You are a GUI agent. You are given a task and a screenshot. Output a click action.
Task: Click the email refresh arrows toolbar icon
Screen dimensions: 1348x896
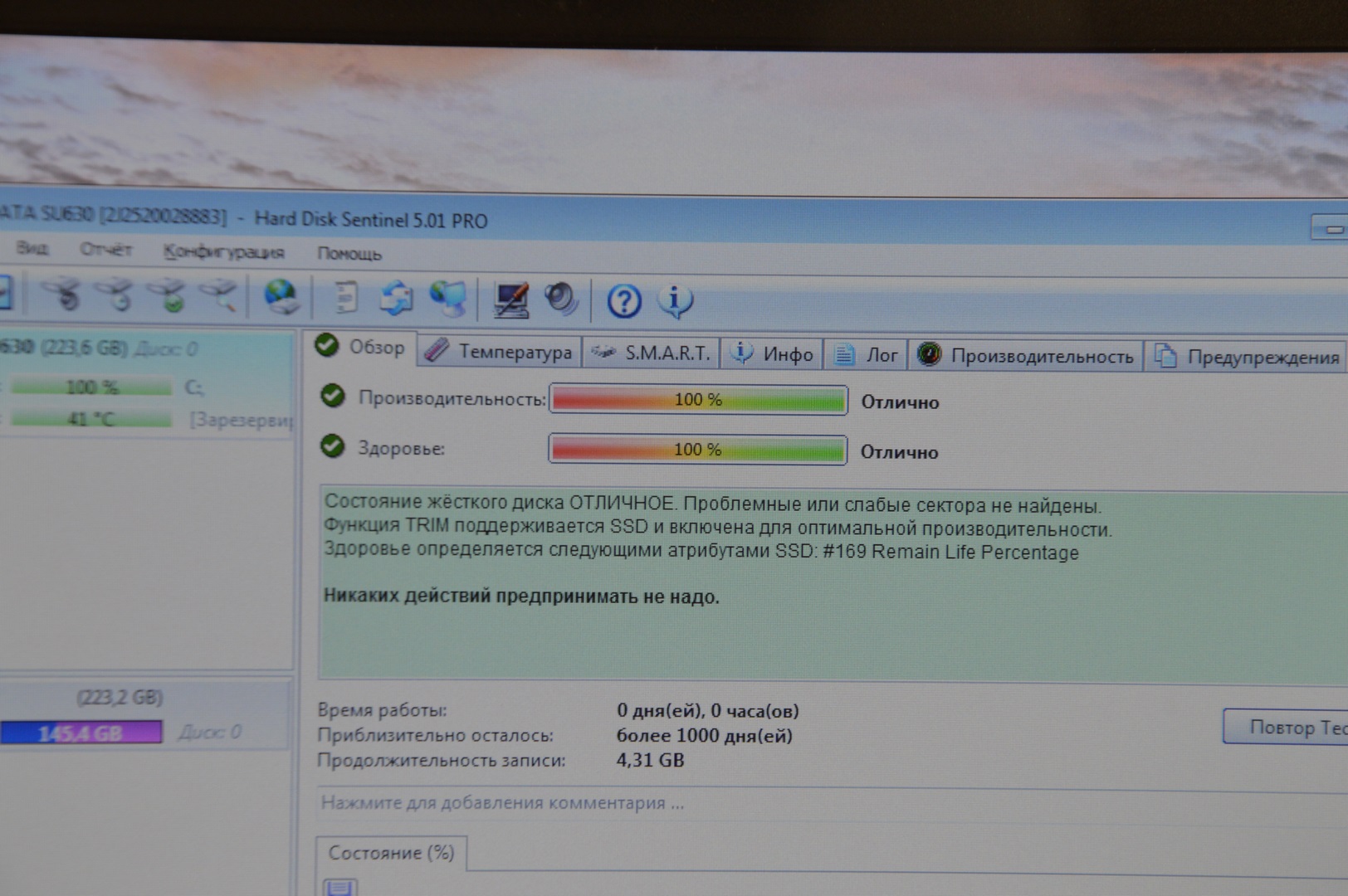(396, 298)
